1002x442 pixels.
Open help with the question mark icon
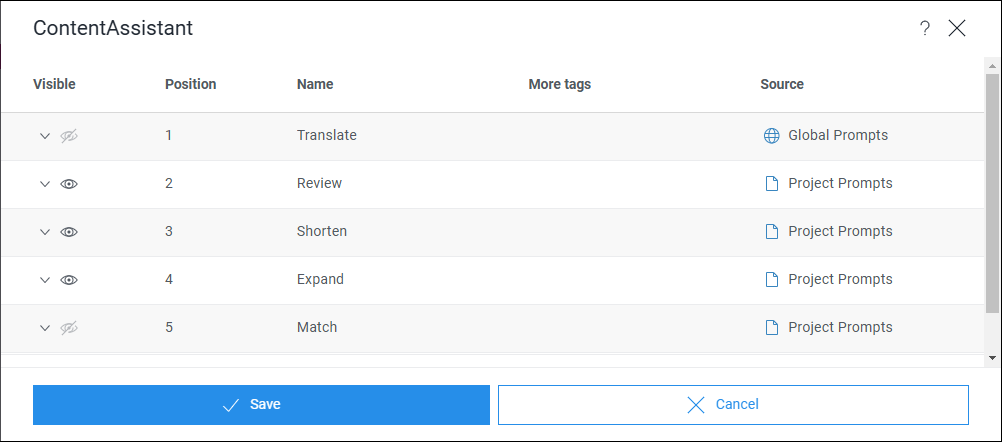click(925, 28)
